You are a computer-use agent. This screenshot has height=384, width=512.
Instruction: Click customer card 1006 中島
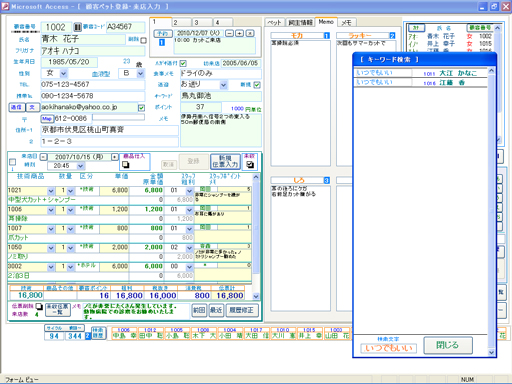[x=124, y=333]
